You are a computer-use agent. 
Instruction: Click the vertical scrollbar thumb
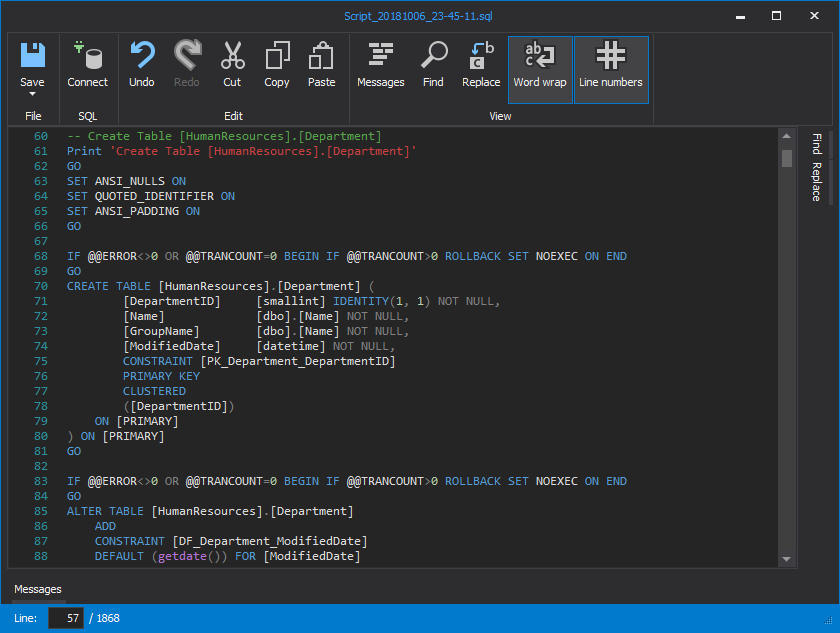point(787,158)
